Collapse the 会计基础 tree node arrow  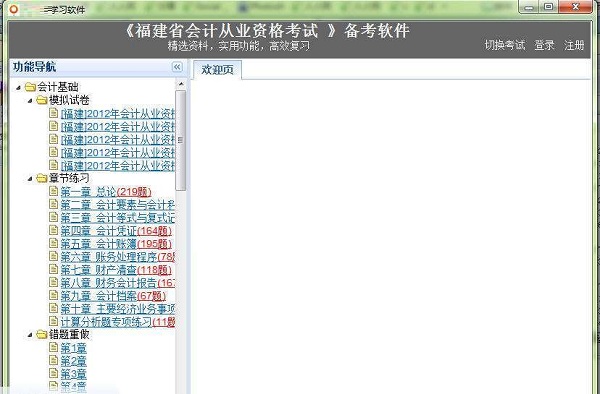18,88
